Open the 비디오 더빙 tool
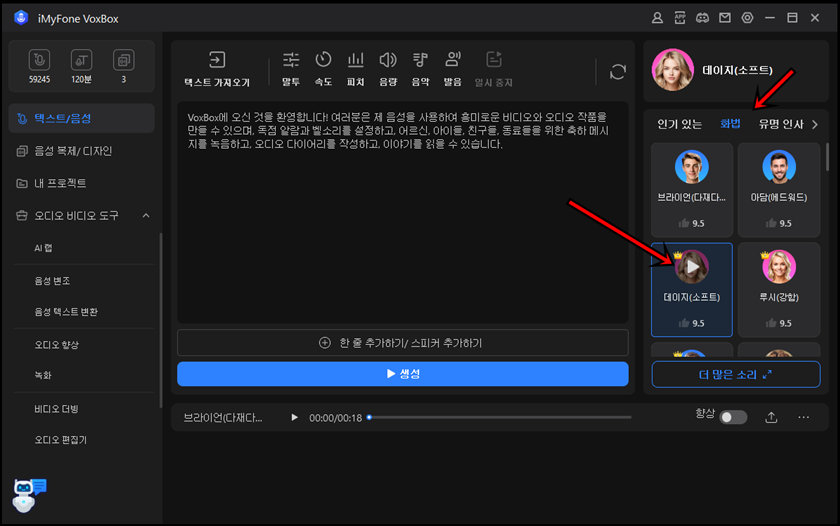Viewport: 840px width, 526px height. click(56, 409)
